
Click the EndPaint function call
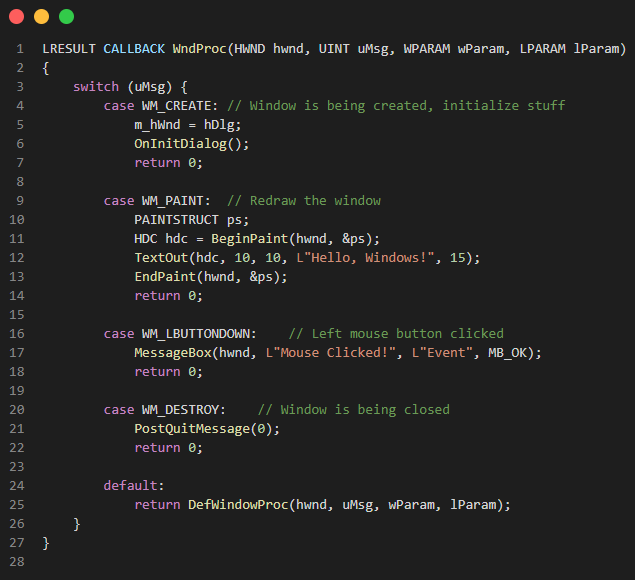tap(165, 277)
